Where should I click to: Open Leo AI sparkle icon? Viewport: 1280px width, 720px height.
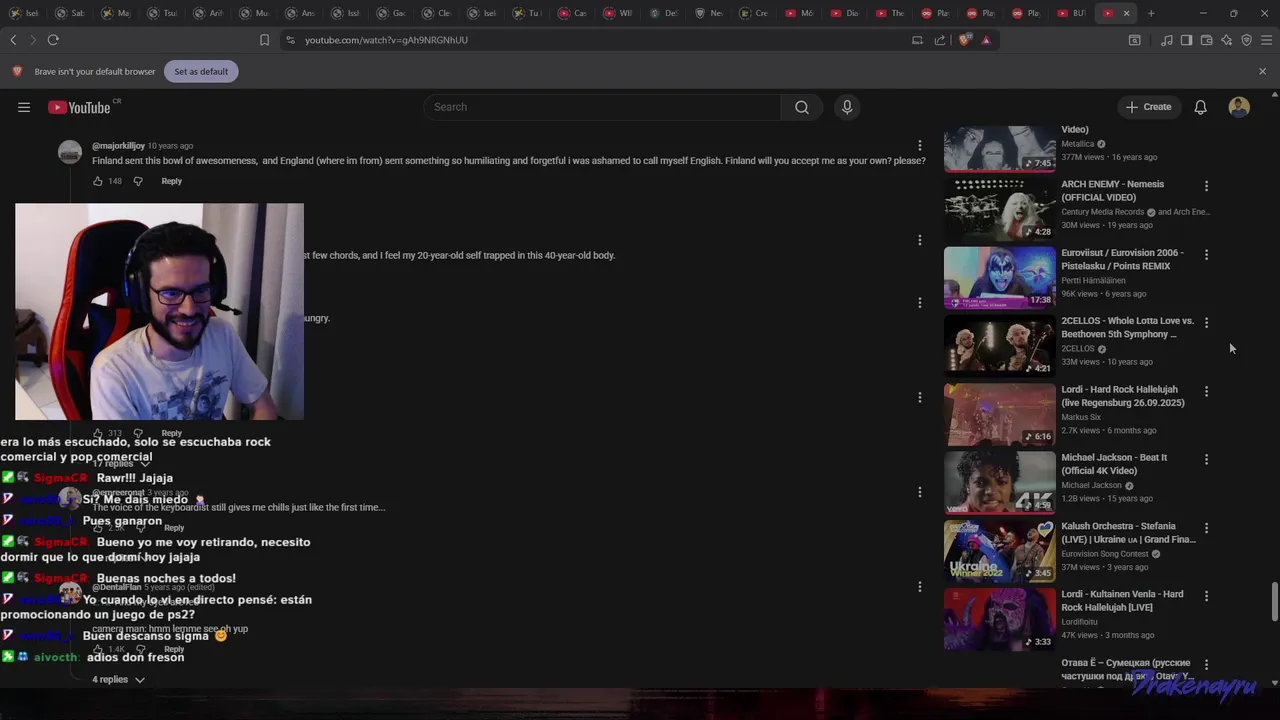pyautogui.click(x=1226, y=40)
